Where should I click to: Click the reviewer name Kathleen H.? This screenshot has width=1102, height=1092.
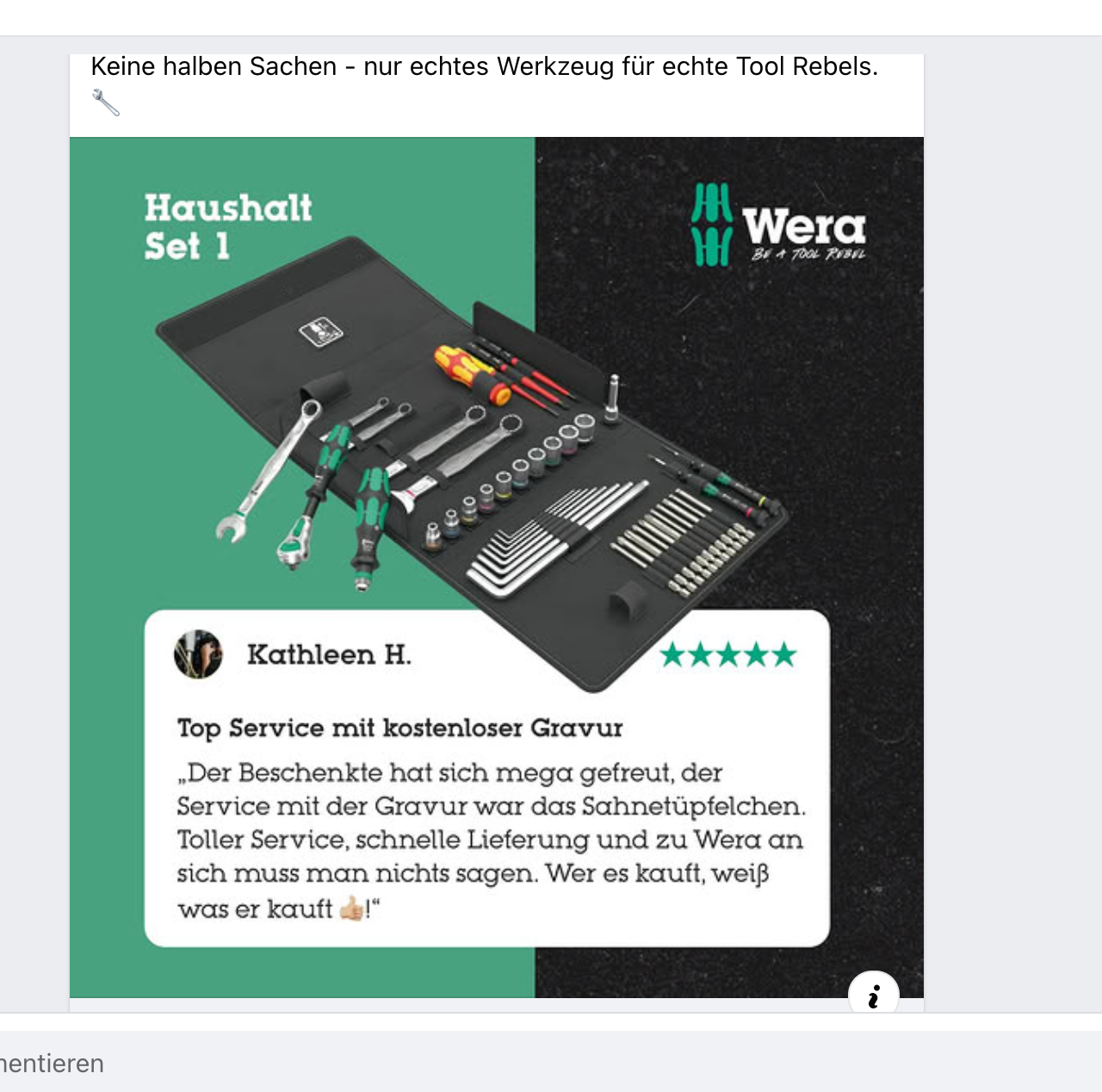(330, 655)
